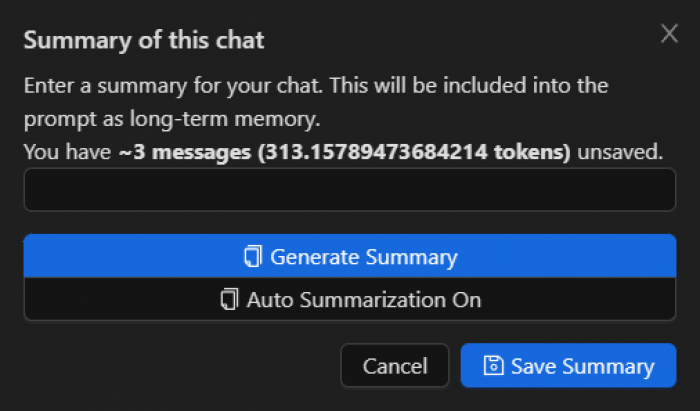Toggle Auto Summarization On
Image resolution: width=700 pixels, height=411 pixels.
(x=349, y=299)
